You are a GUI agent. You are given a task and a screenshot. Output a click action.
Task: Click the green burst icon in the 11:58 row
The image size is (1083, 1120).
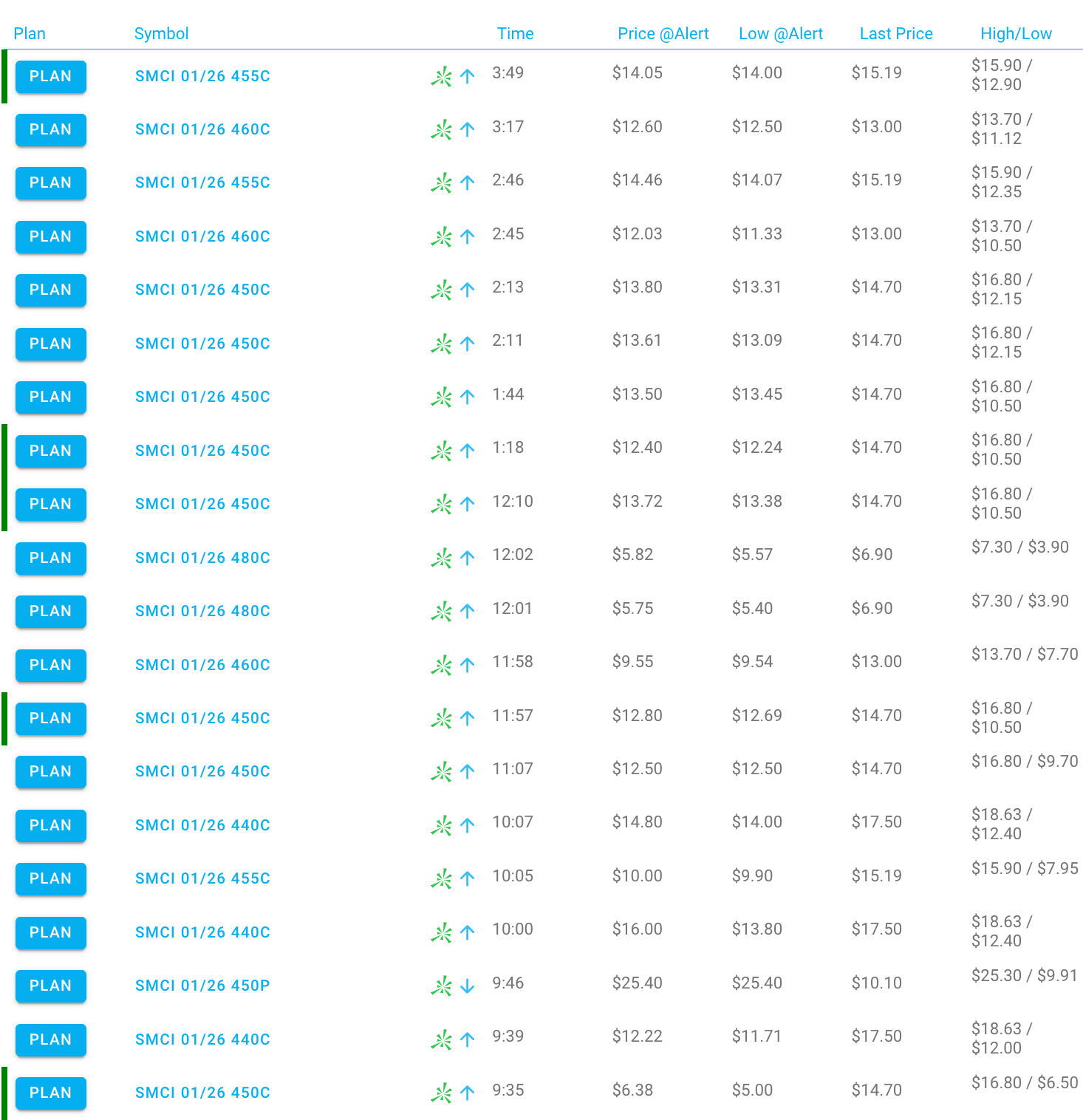[x=442, y=665]
